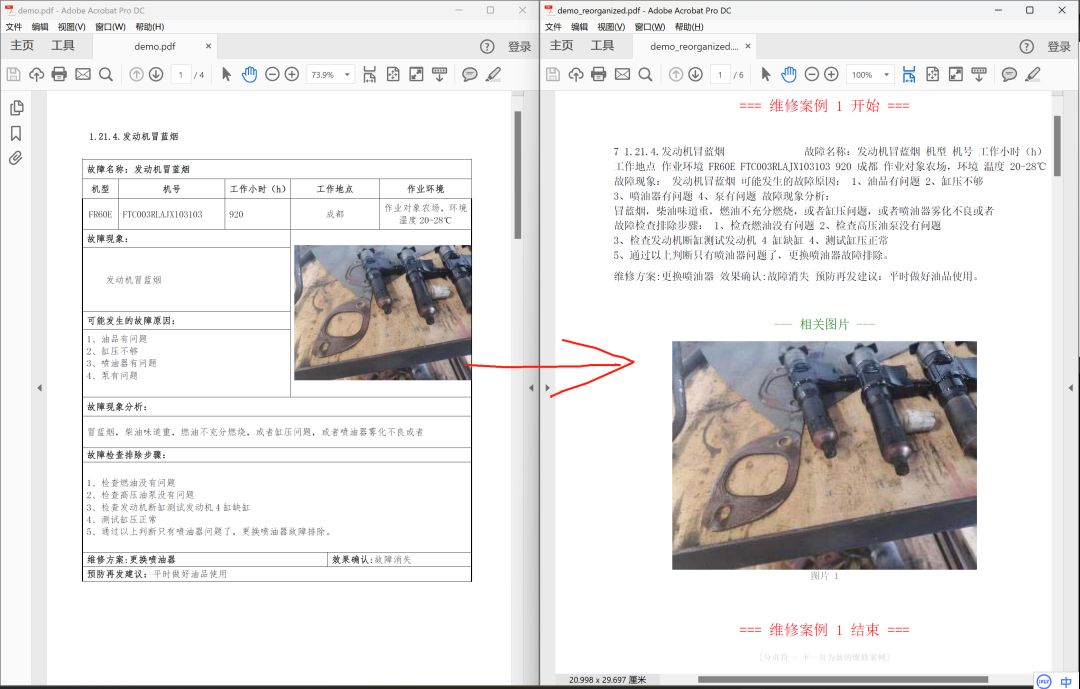Print the demo_reorganized.pdf document

[599, 73]
